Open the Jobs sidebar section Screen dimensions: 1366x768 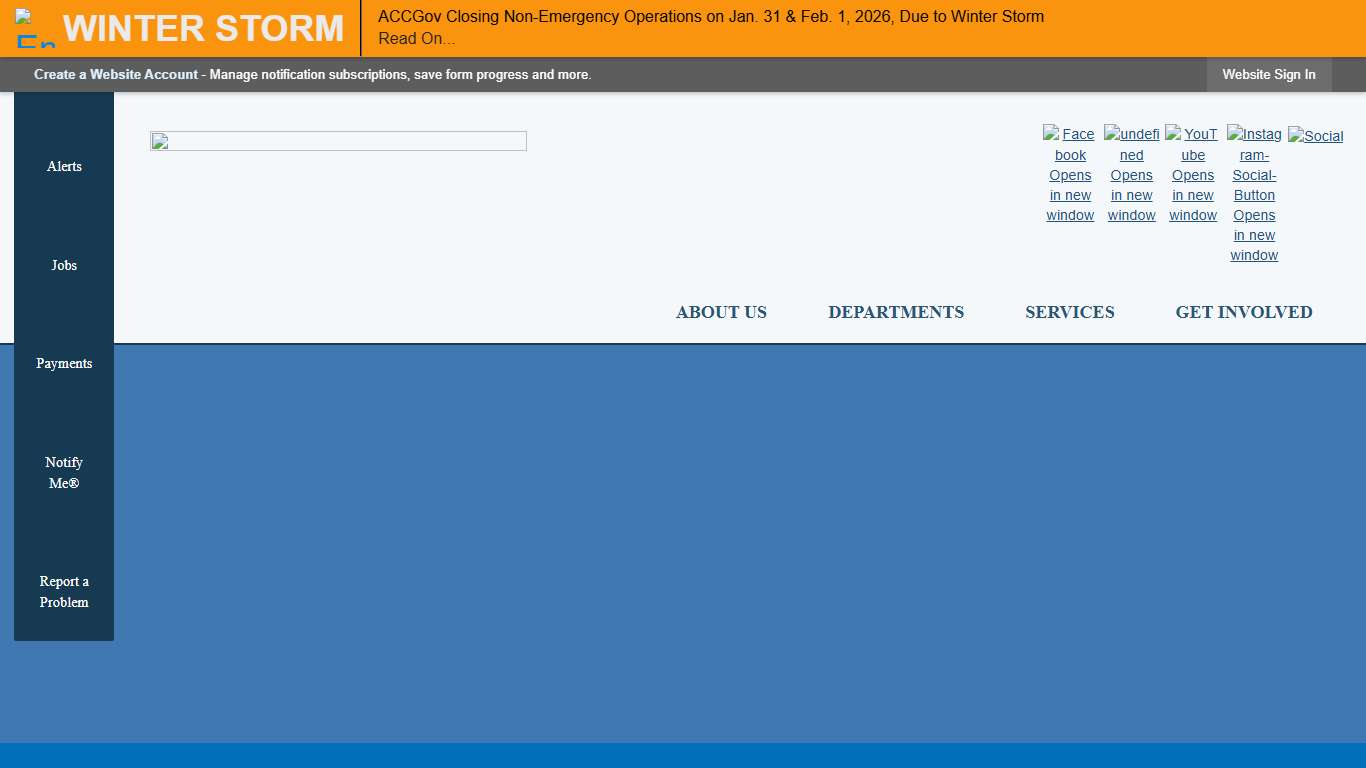[64, 265]
